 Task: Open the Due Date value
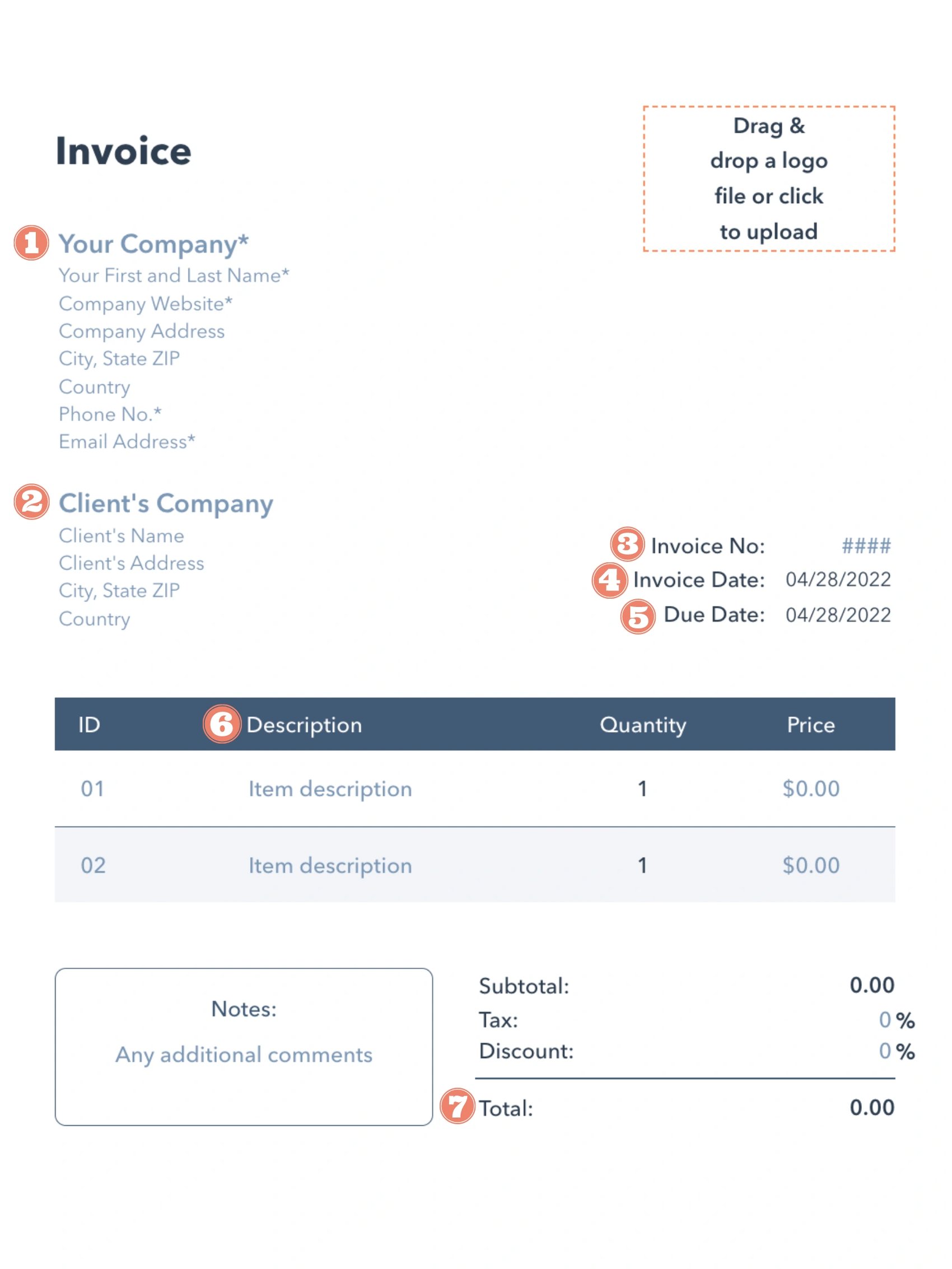point(838,615)
